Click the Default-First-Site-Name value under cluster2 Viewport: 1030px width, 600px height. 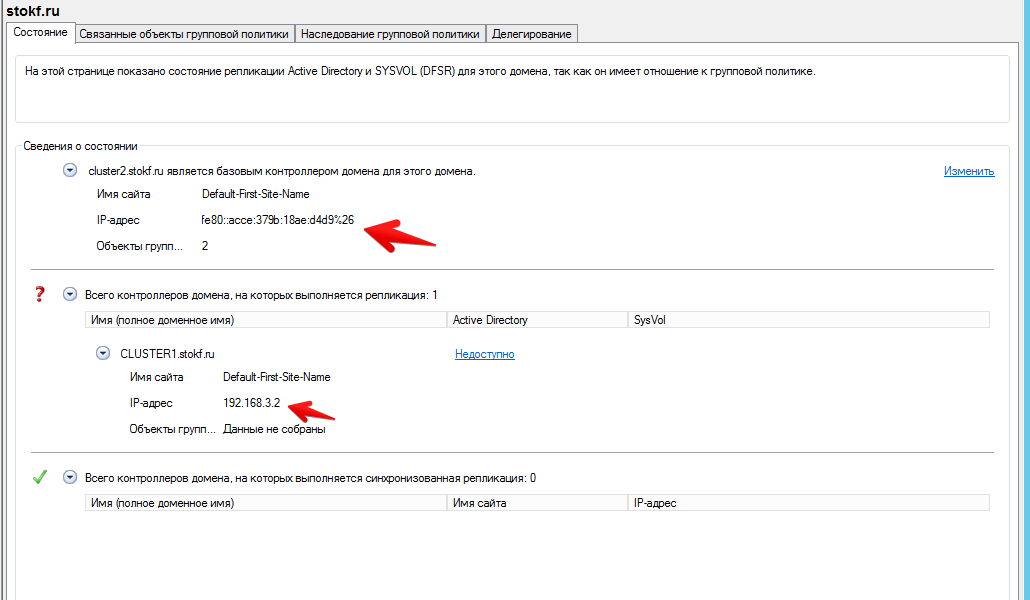tap(256, 194)
